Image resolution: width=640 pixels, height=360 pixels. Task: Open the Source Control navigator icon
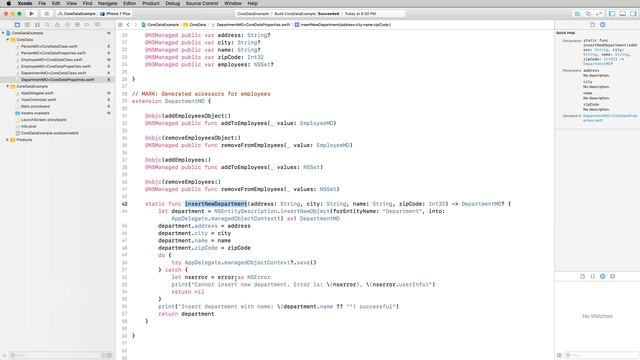27,25
